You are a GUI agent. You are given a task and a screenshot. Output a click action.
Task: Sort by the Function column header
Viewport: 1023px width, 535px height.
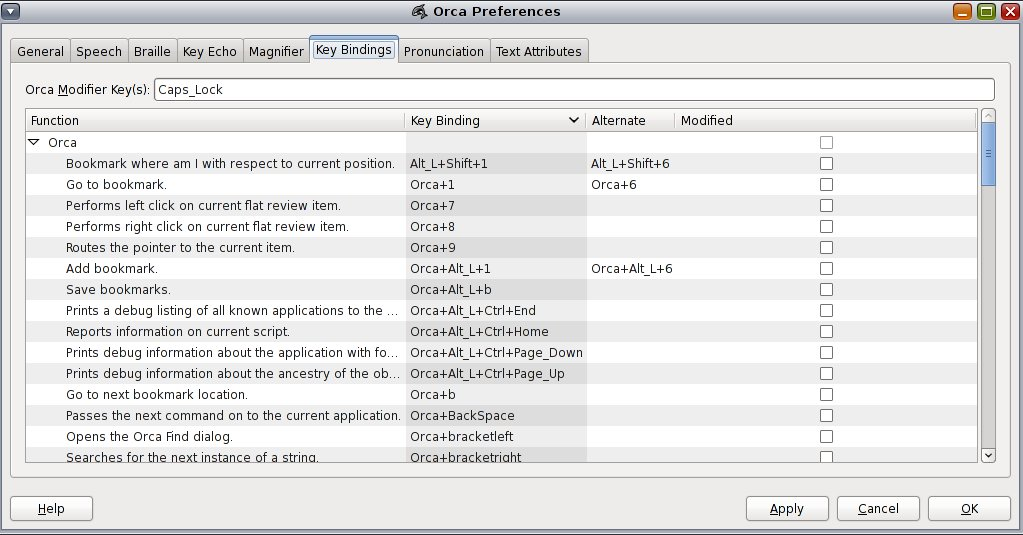coord(215,121)
